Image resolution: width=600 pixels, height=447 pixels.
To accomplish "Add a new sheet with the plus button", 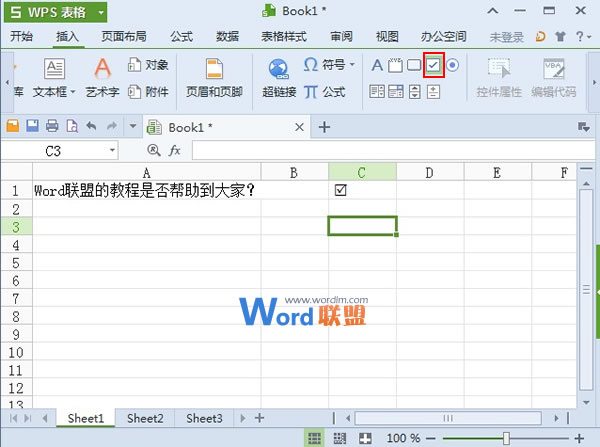I will point(259,418).
